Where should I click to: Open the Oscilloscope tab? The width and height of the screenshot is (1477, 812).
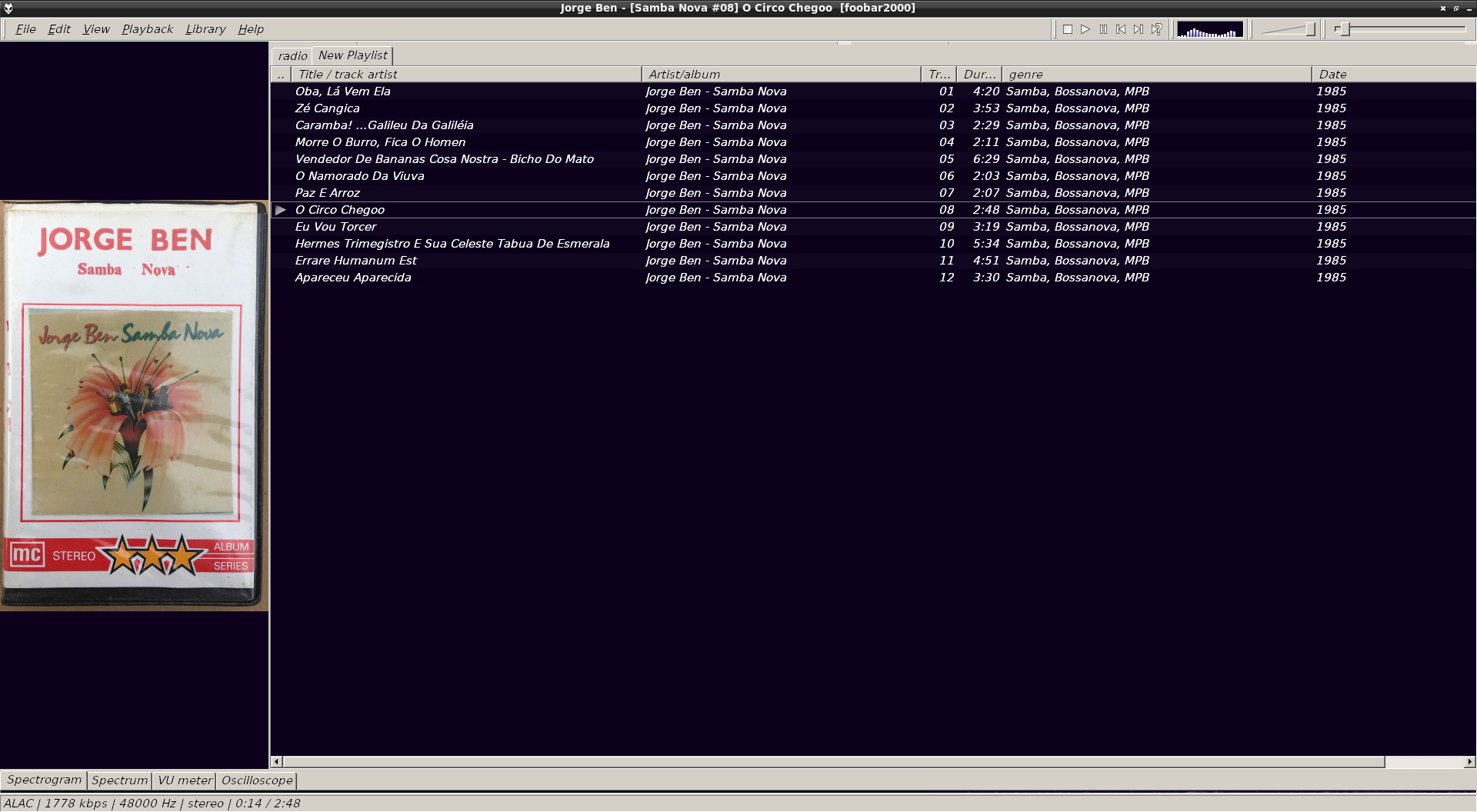click(x=257, y=780)
